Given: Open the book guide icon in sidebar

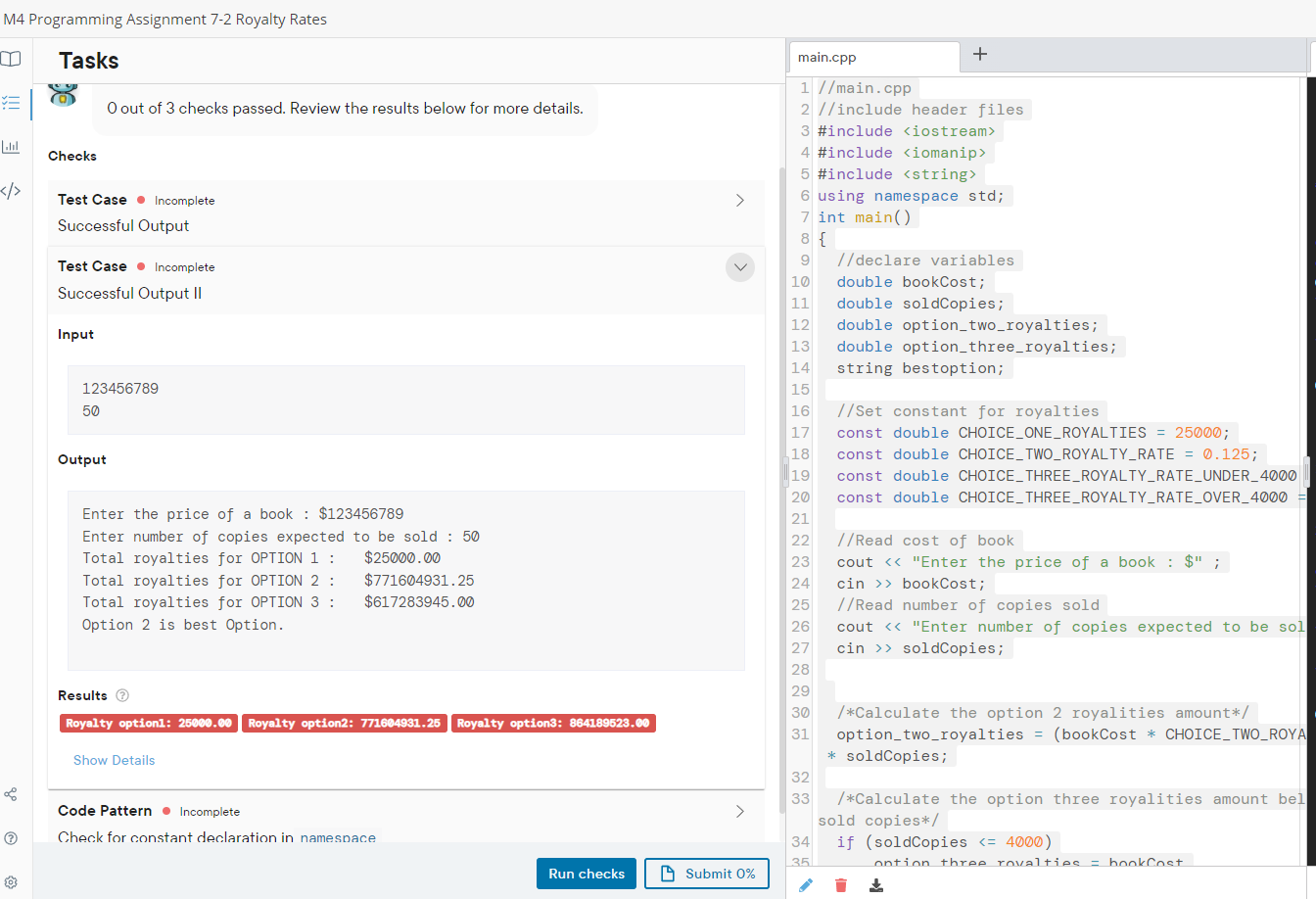Looking at the screenshot, I should (x=11, y=59).
